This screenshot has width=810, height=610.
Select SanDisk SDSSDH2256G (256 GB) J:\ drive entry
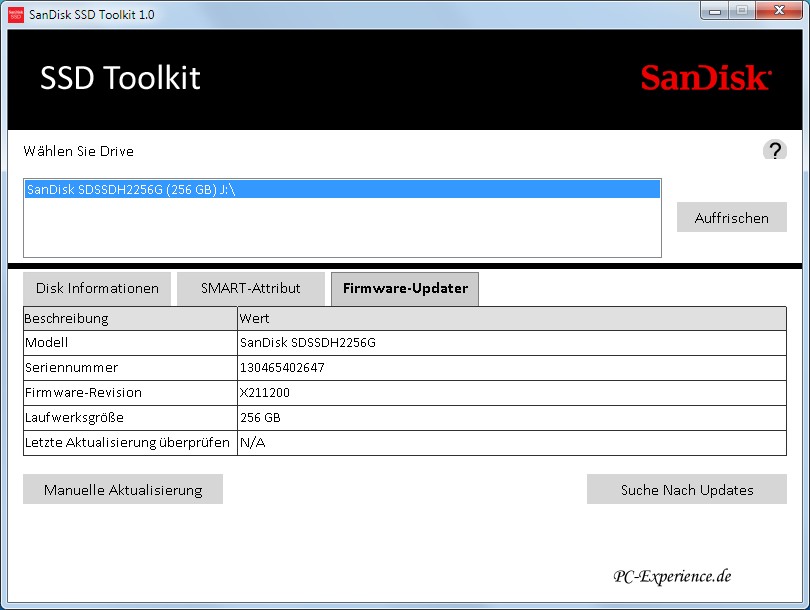coord(342,190)
